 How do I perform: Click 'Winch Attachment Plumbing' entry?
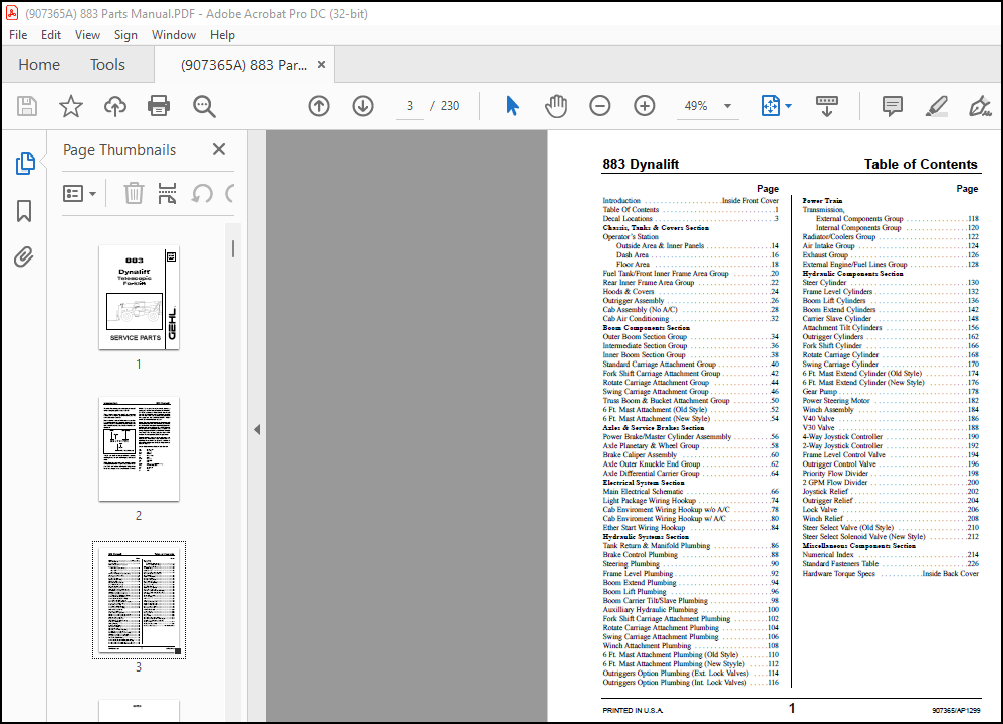[690, 646]
